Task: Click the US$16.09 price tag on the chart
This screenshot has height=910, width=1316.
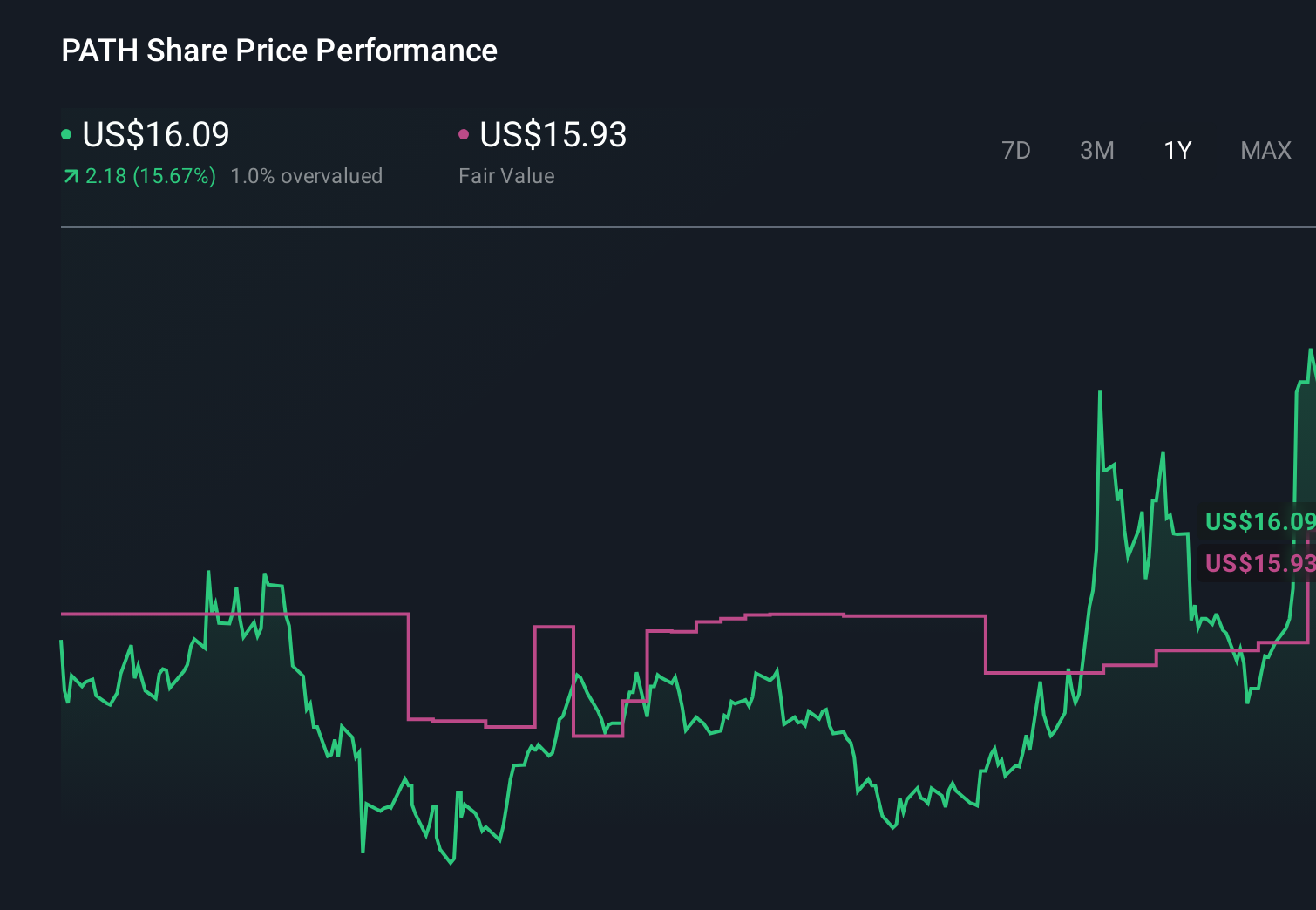Action: point(1260,522)
